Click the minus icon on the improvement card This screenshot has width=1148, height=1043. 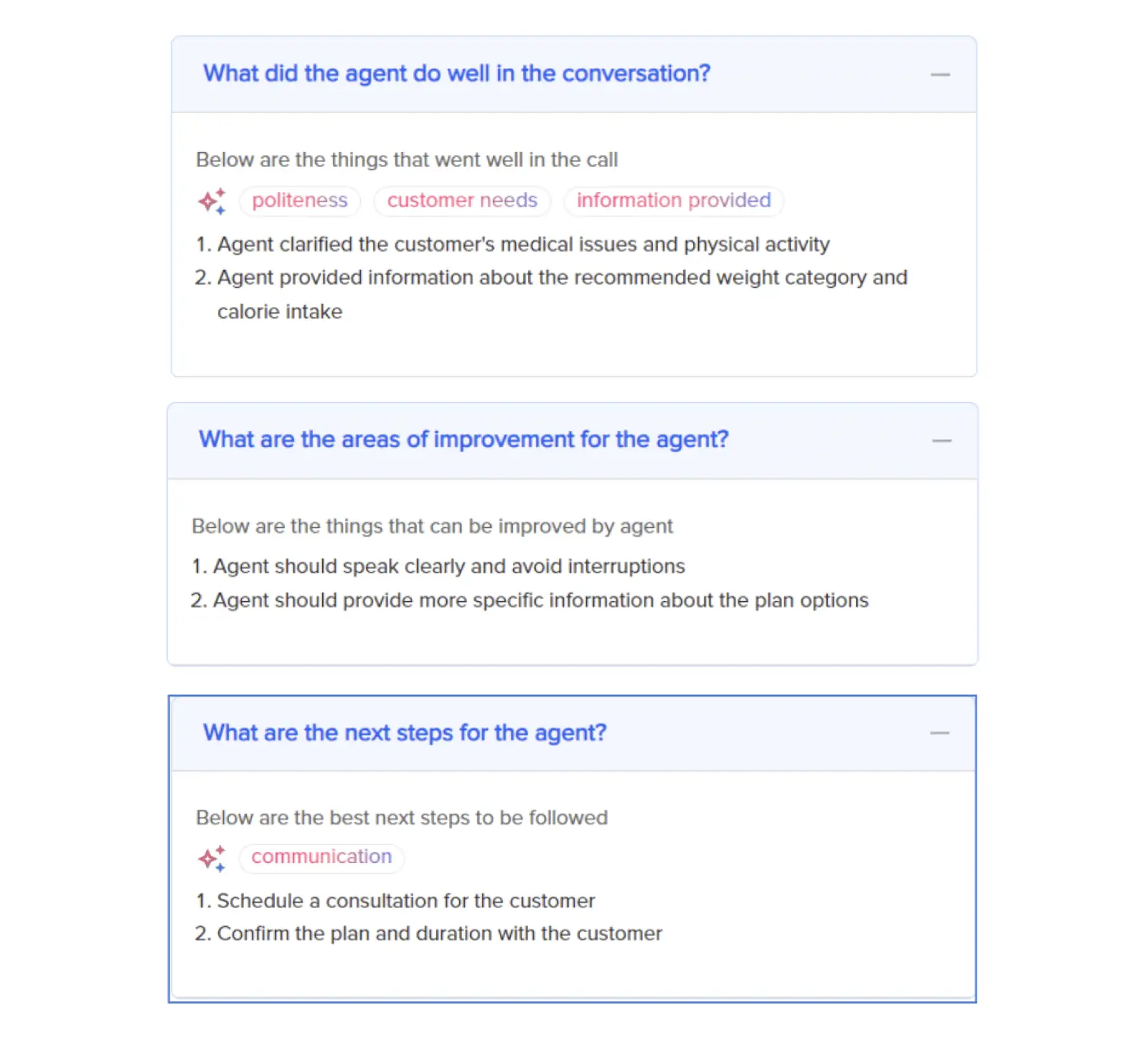941,440
